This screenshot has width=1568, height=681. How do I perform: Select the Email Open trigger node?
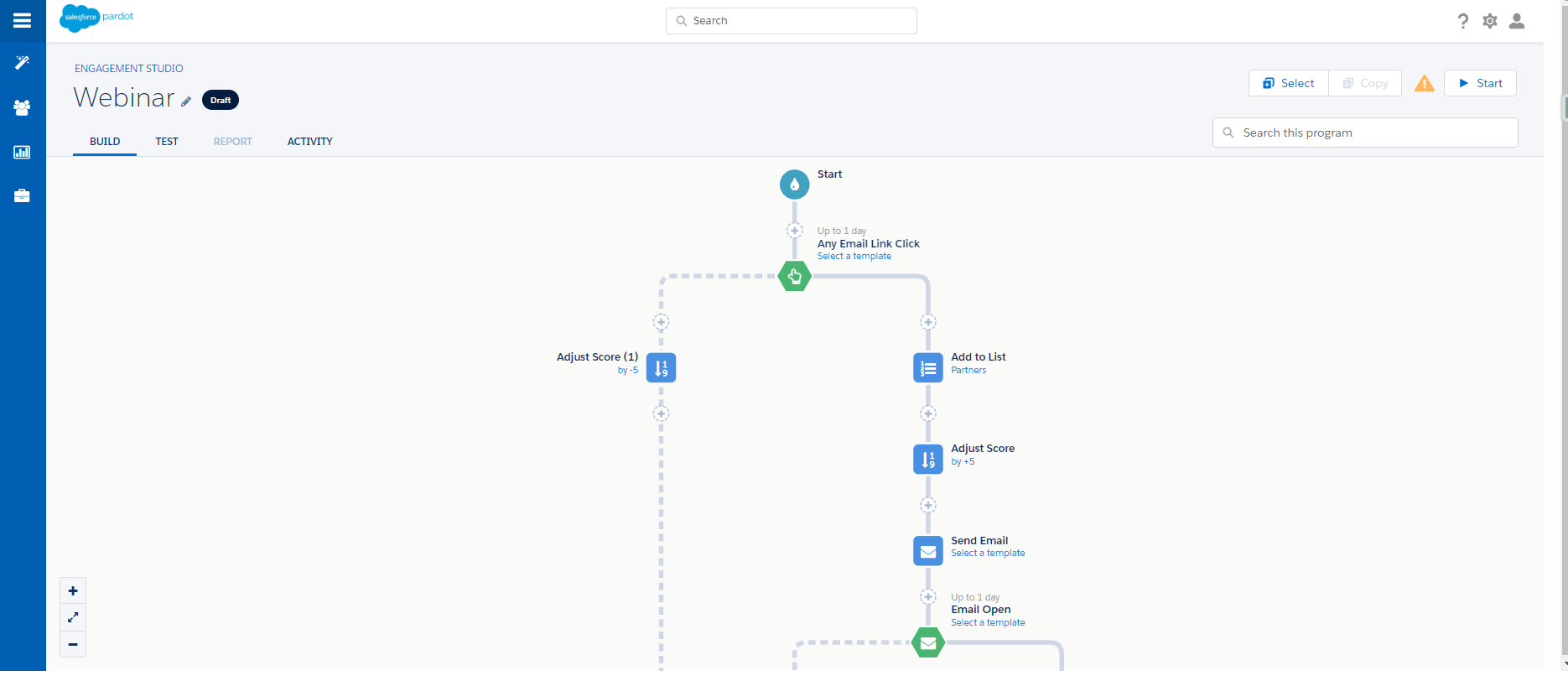coord(928,642)
